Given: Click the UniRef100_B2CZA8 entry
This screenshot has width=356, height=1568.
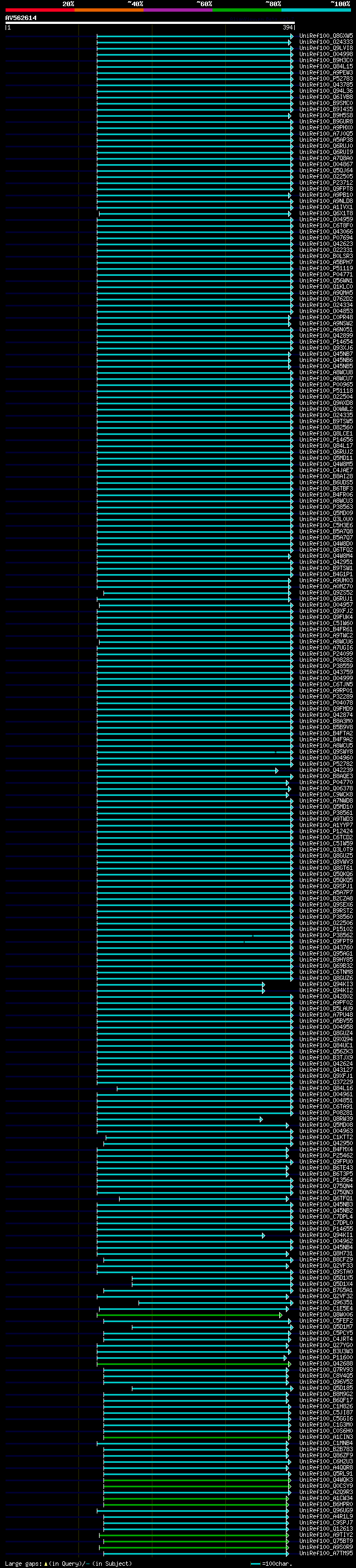Looking at the screenshot, I should 325,898.
